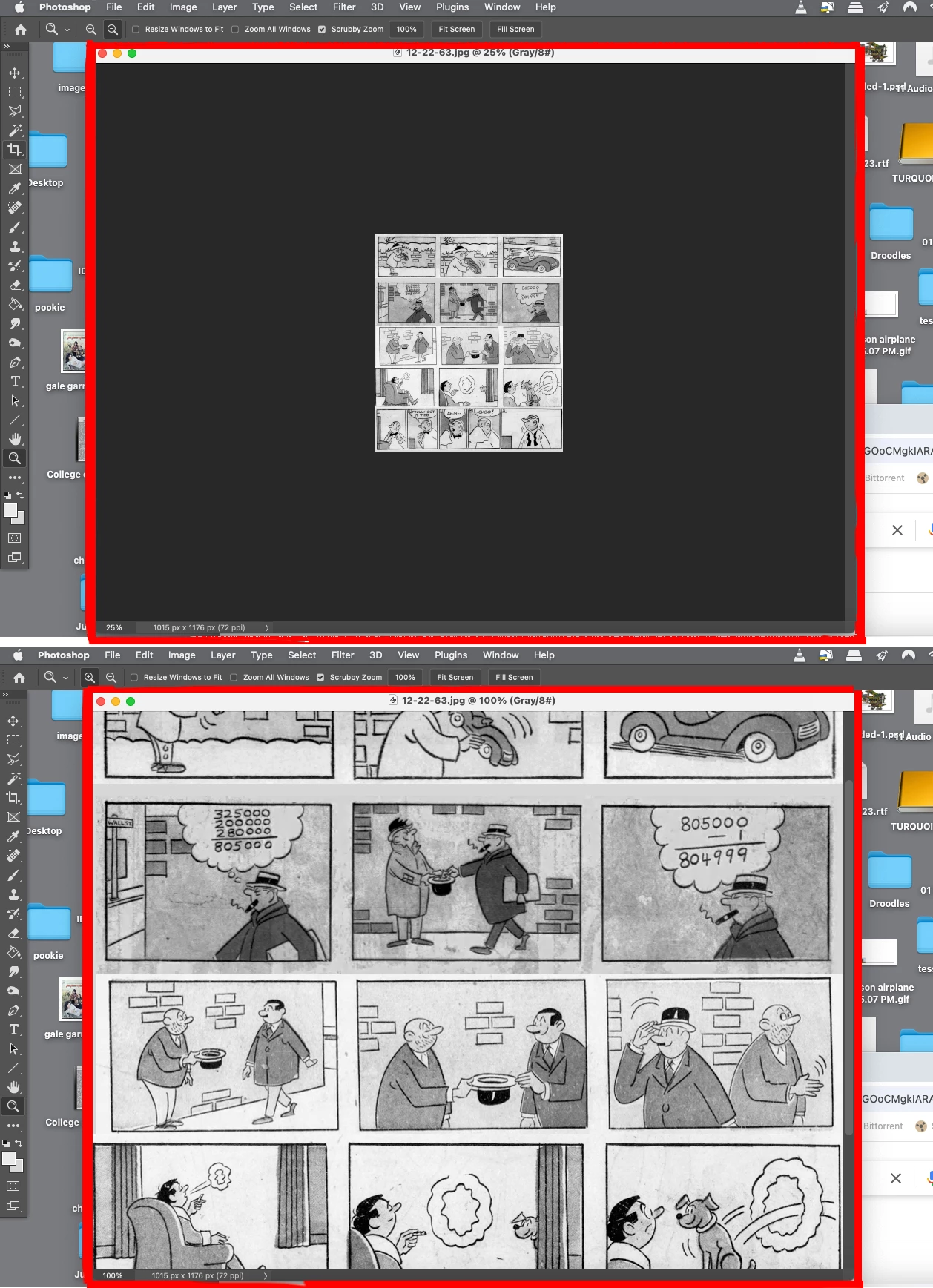Select the Path Selection tool in the lower toolbar
The height and width of the screenshot is (1288, 933).
tap(13, 1048)
